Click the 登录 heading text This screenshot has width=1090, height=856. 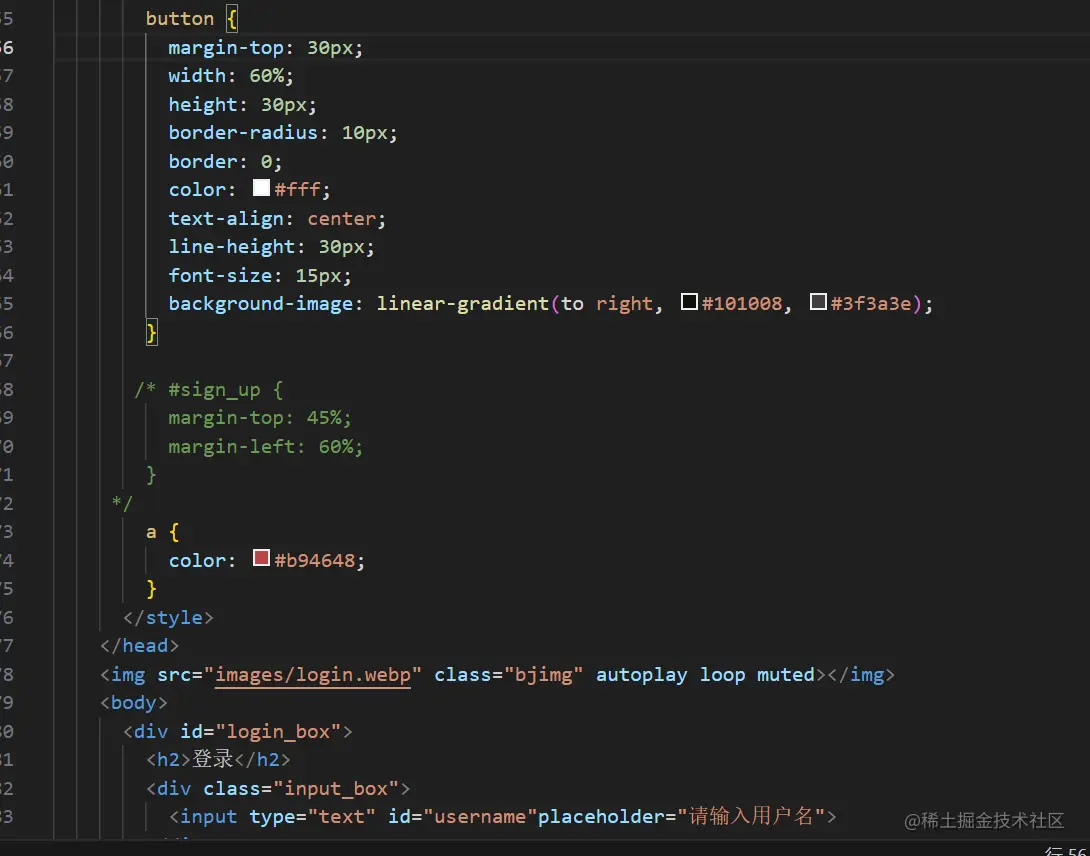point(213,759)
